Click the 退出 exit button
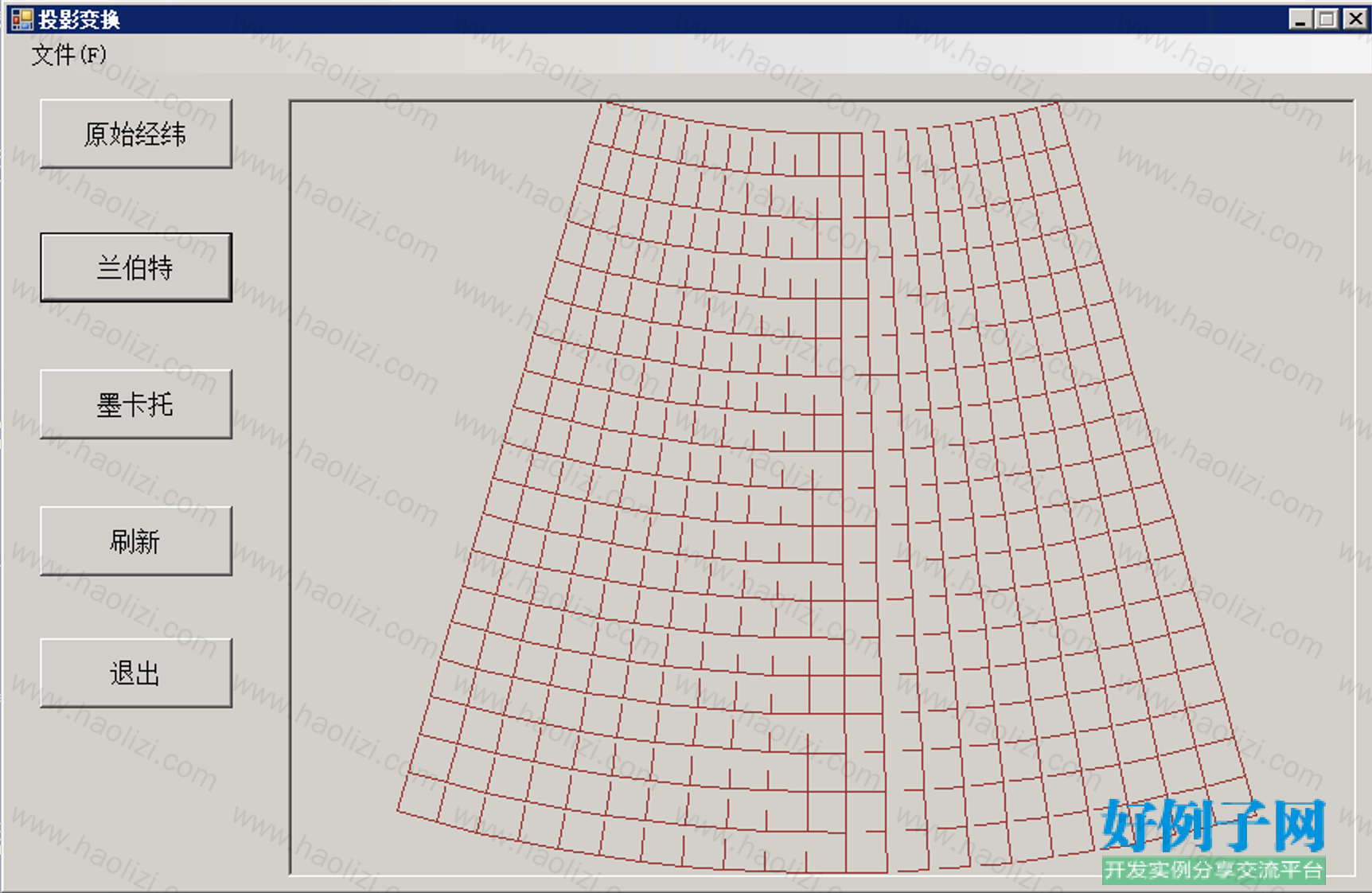This screenshot has width=1372, height=893. [x=136, y=673]
